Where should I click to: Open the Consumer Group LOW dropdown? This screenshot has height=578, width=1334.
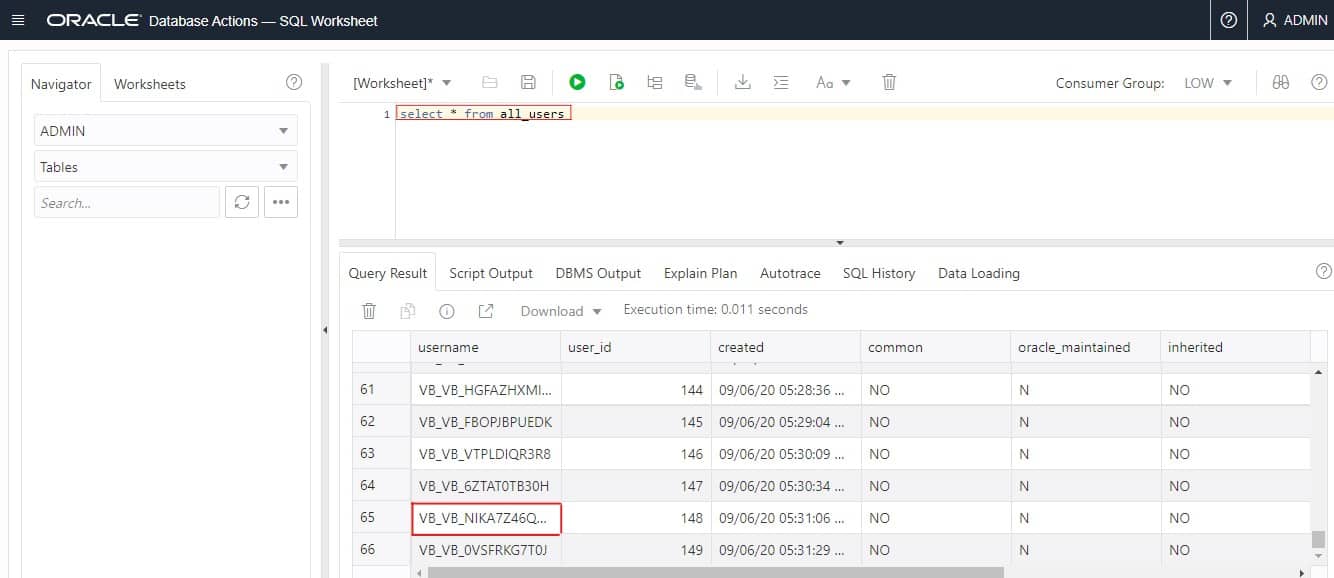point(1208,83)
